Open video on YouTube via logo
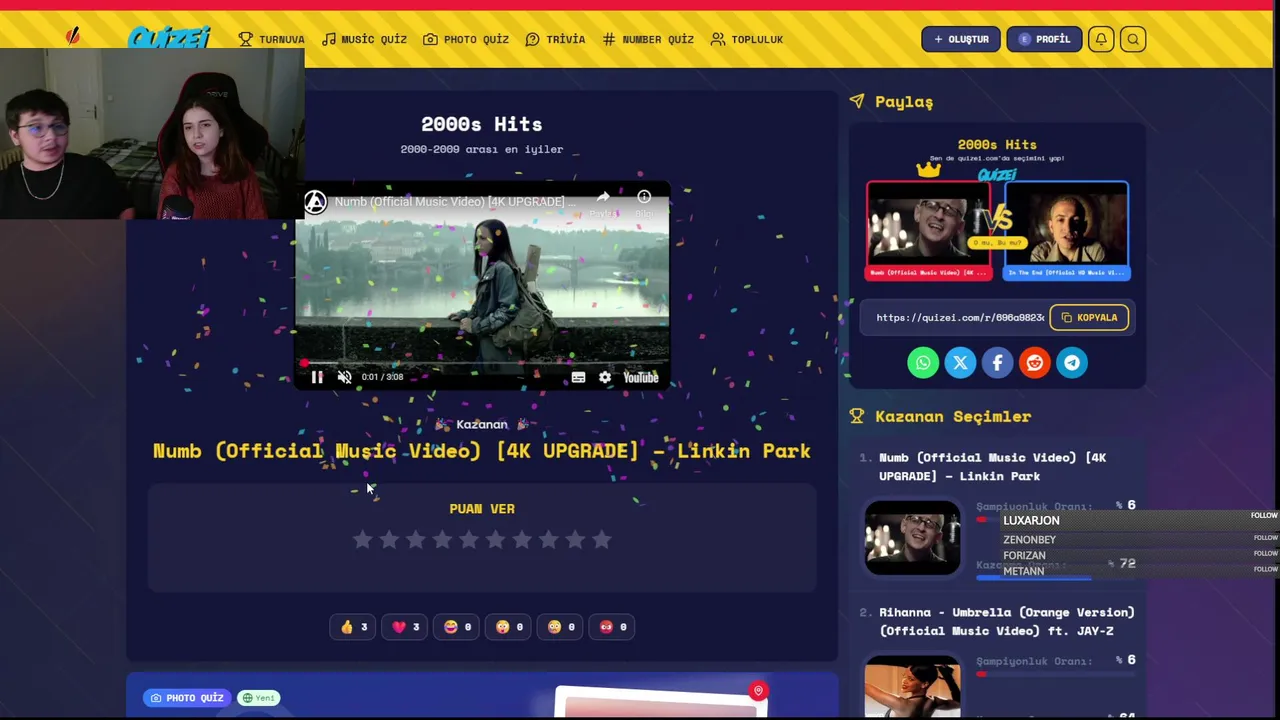The width and height of the screenshot is (1280, 720). (641, 377)
